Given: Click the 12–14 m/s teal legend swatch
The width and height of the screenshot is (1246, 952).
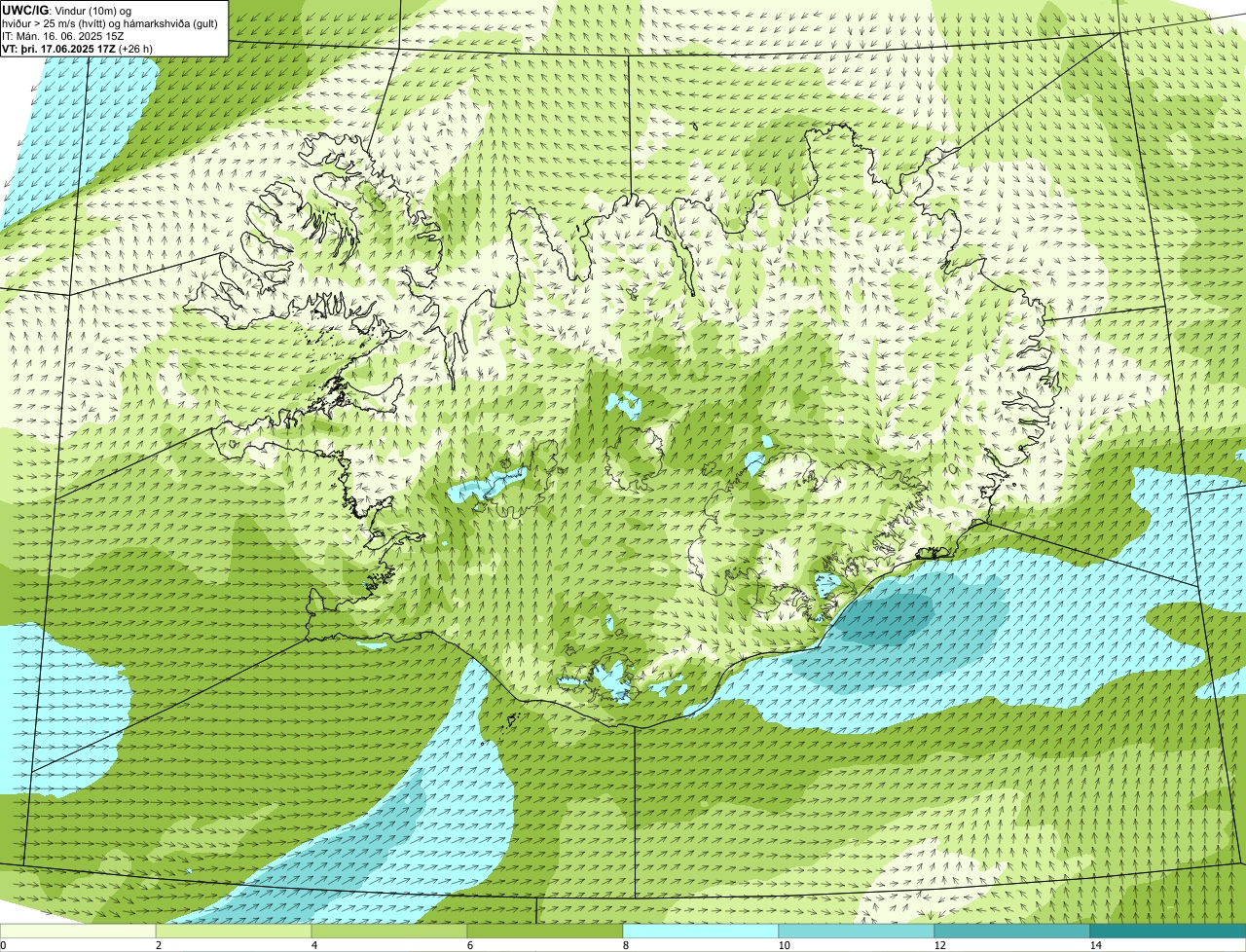Looking at the screenshot, I should click(x=1012, y=932).
